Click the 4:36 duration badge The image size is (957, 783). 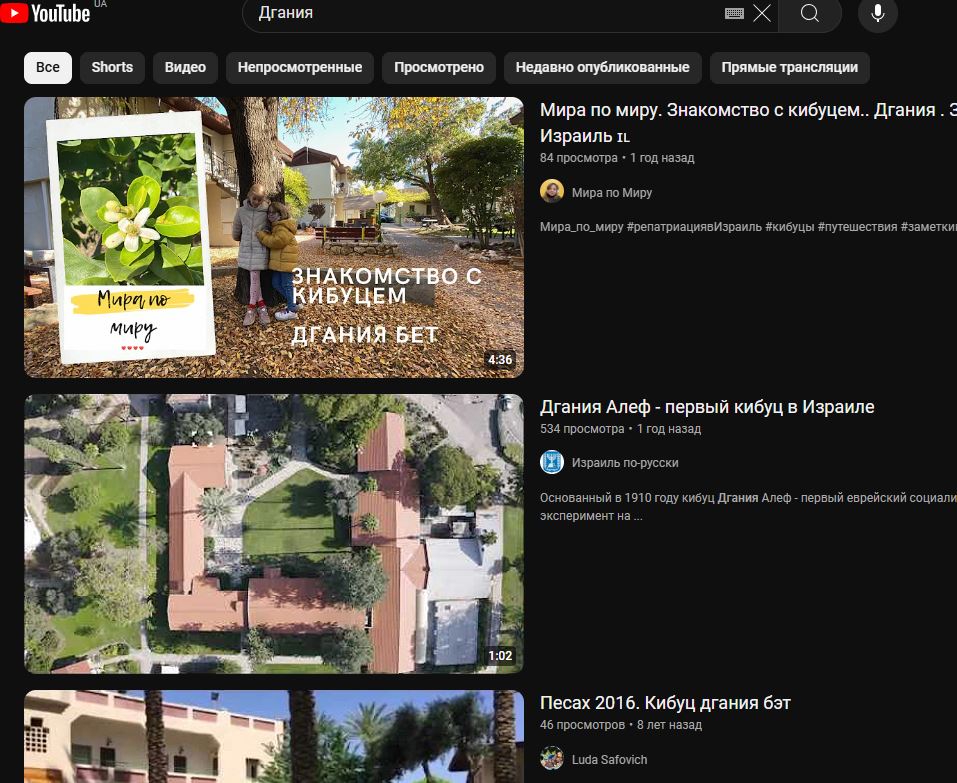[x=500, y=360]
